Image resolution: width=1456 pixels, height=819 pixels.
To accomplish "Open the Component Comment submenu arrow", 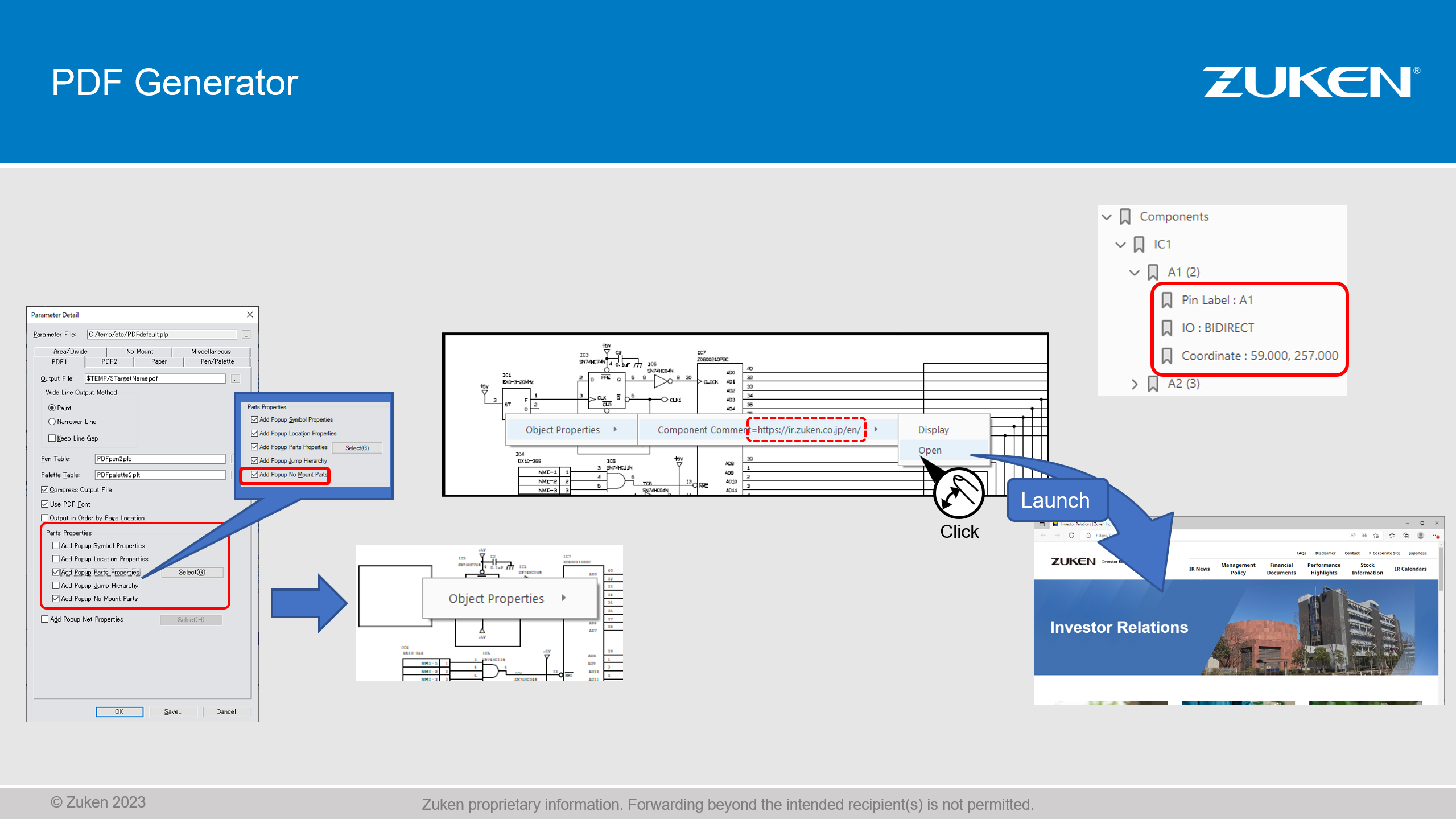I will [877, 430].
